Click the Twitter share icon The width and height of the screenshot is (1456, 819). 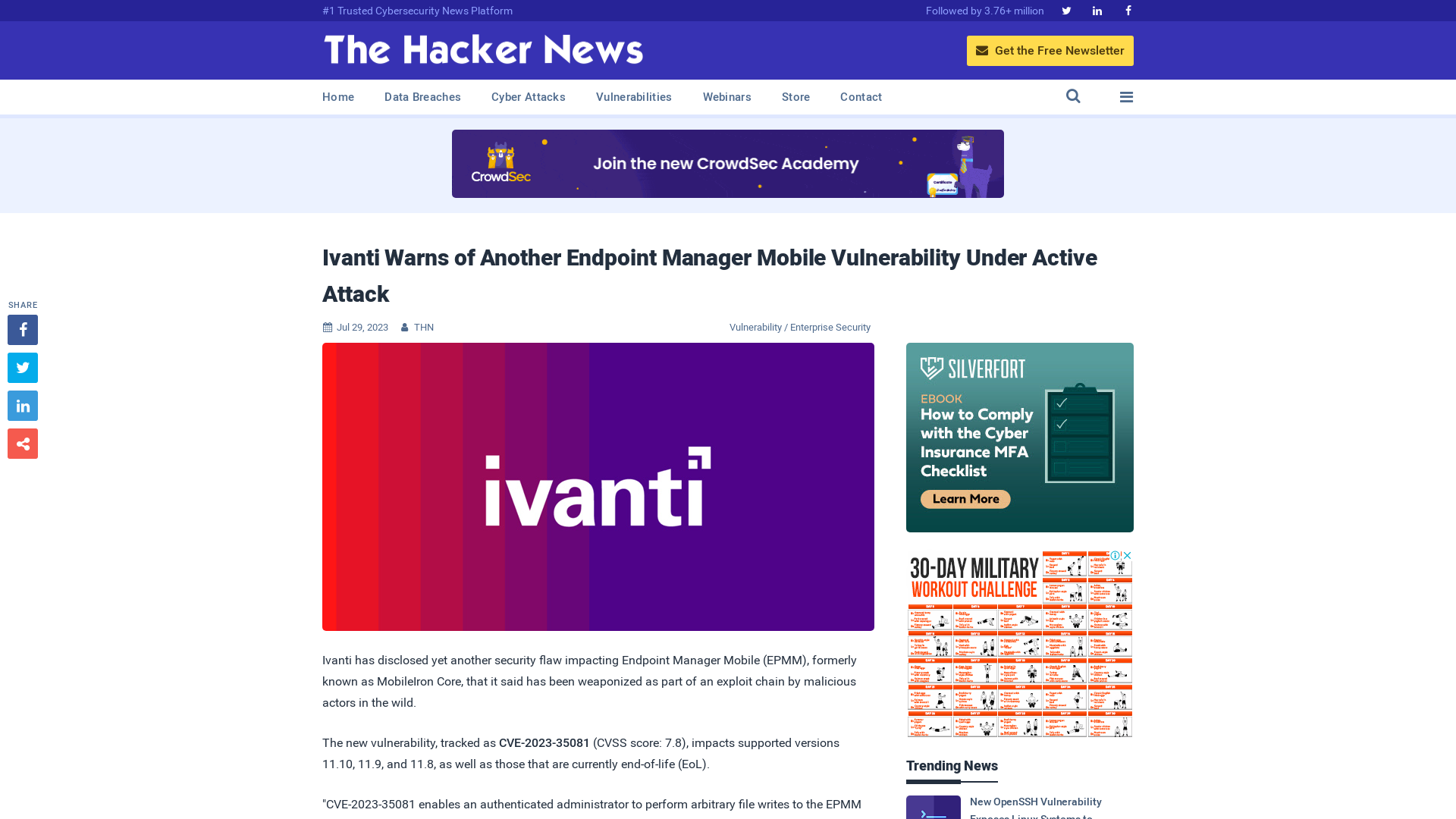click(22, 367)
